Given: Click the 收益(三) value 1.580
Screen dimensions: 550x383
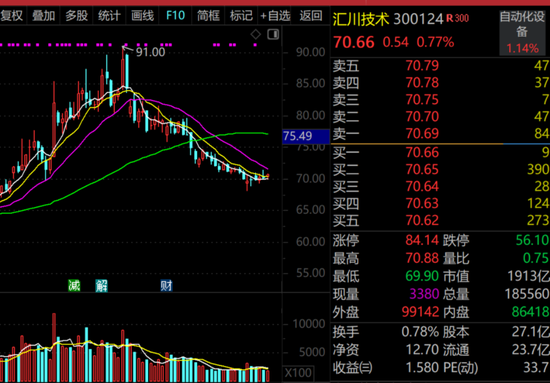Looking at the screenshot, I should coord(422,368).
